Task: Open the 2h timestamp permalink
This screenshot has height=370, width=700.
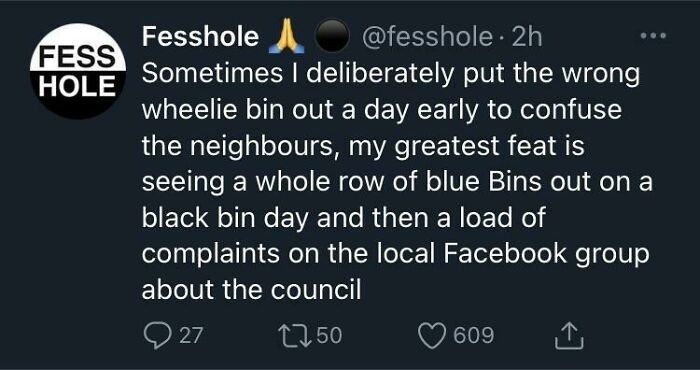Action: click(527, 37)
